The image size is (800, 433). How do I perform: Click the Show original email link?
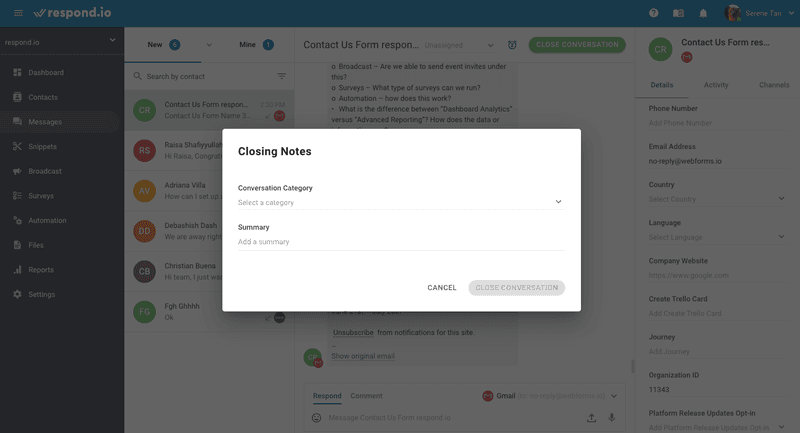point(363,356)
